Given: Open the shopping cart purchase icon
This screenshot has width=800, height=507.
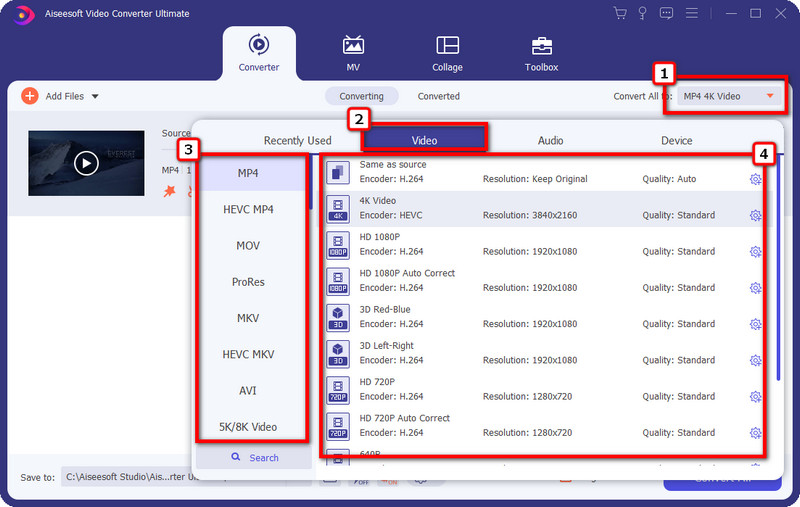Looking at the screenshot, I should (619, 13).
